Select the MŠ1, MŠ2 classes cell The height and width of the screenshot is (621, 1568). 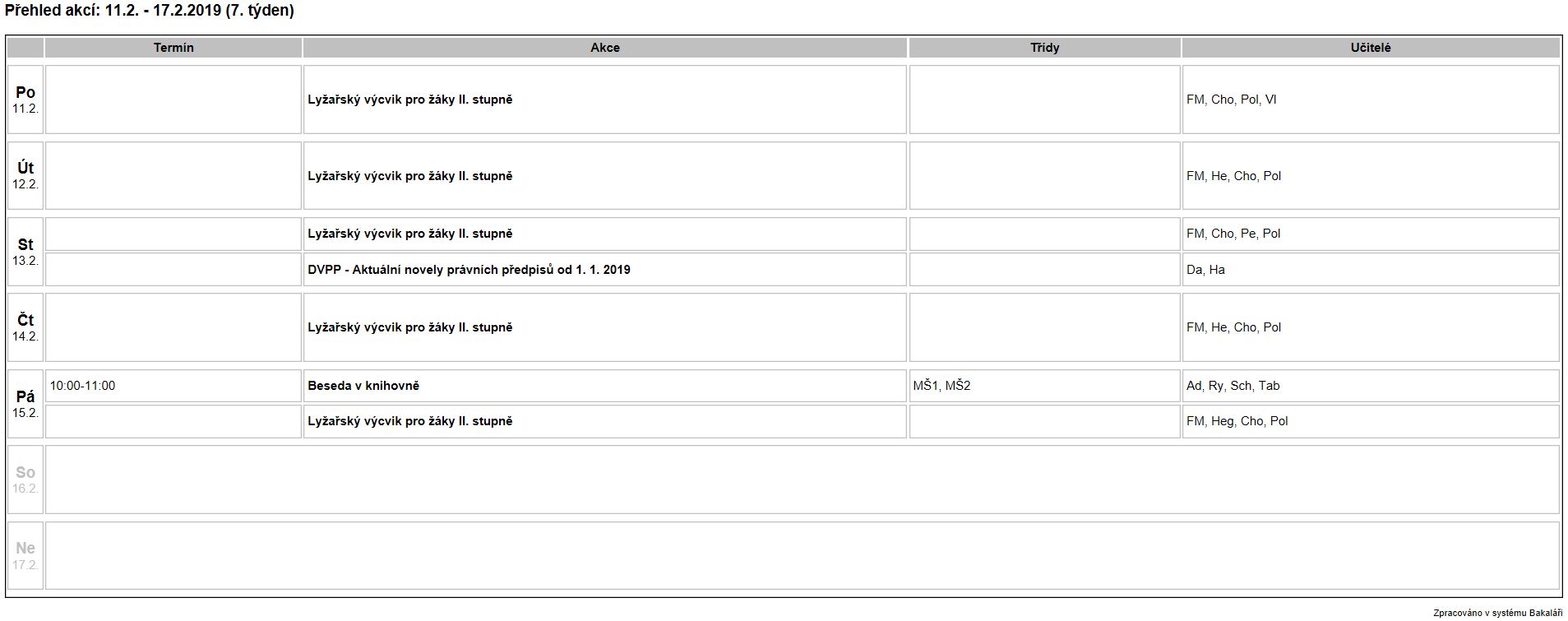tap(1045, 386)
